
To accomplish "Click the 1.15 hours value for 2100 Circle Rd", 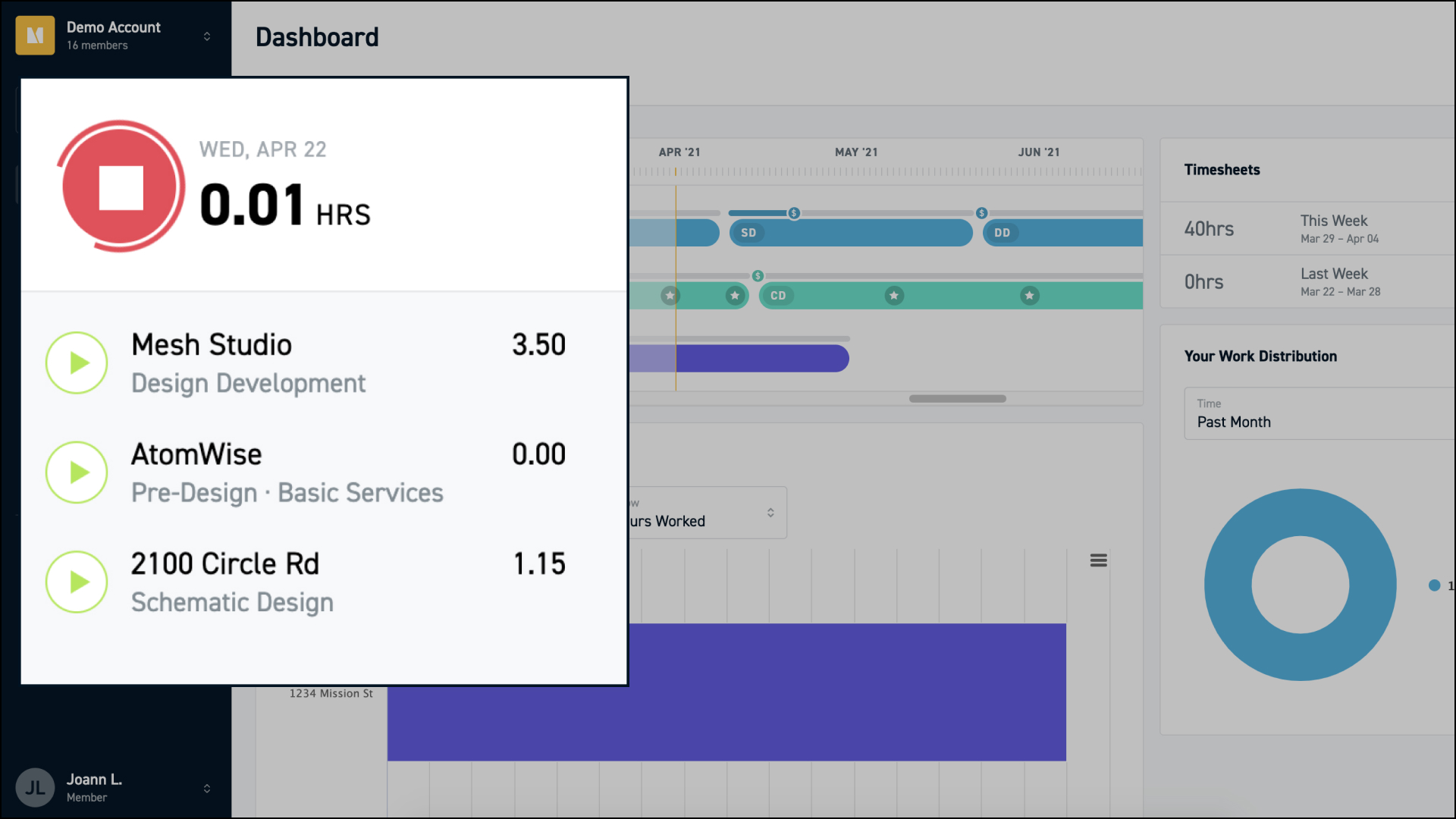I will pos(539,564).
